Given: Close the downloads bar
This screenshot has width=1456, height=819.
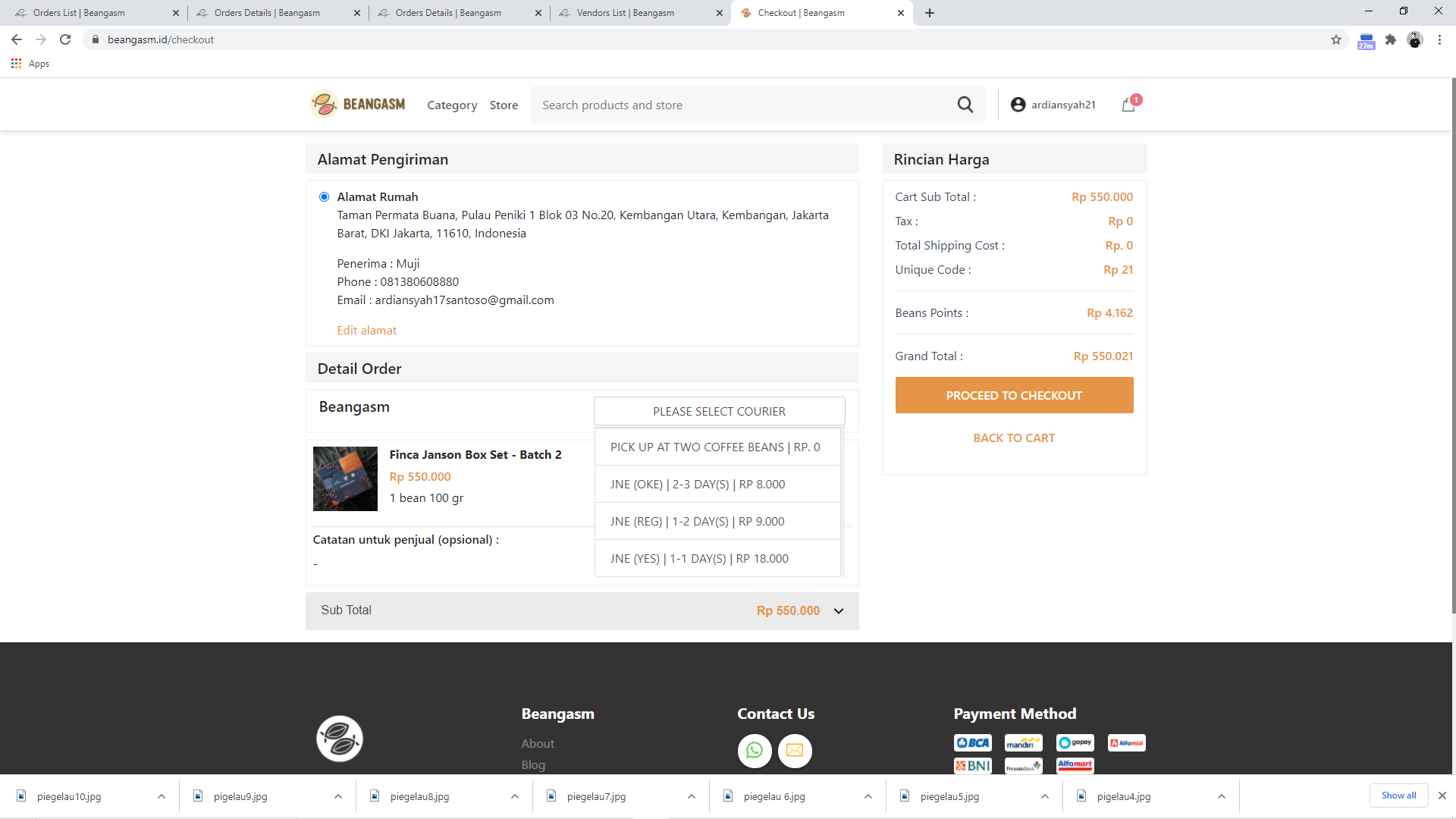Looking at the screenshot, I should 1442,795.
